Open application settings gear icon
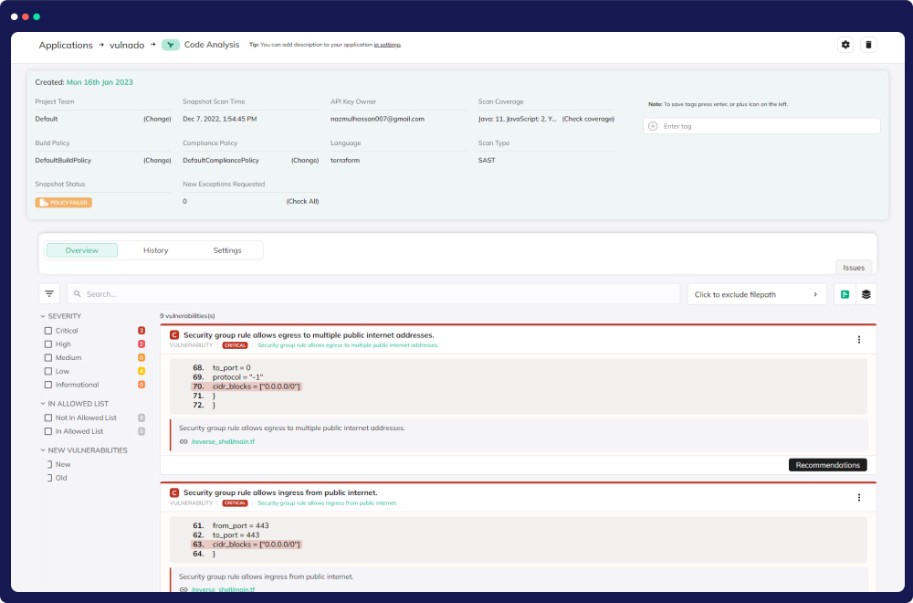This screenshot has height=603, width=913. pyautogui.click(x=845, y=45)
